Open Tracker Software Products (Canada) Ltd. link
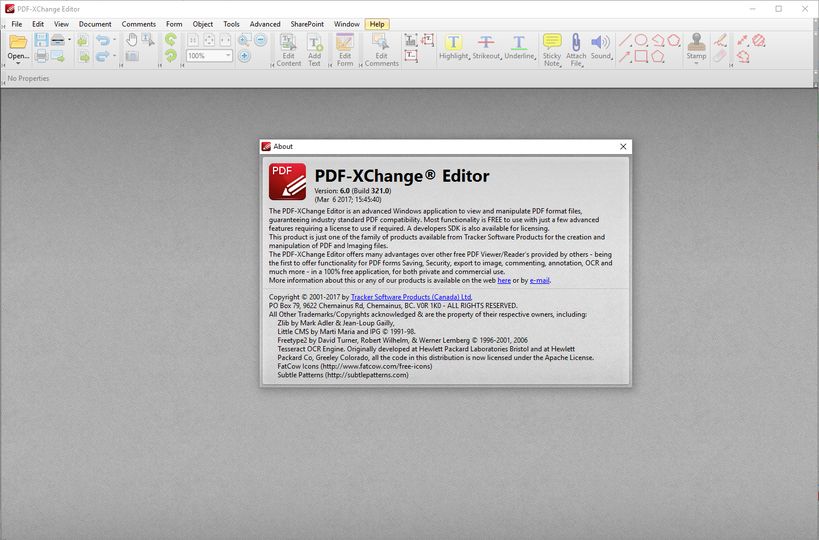The image size is (819, 540). coord(411,297)
